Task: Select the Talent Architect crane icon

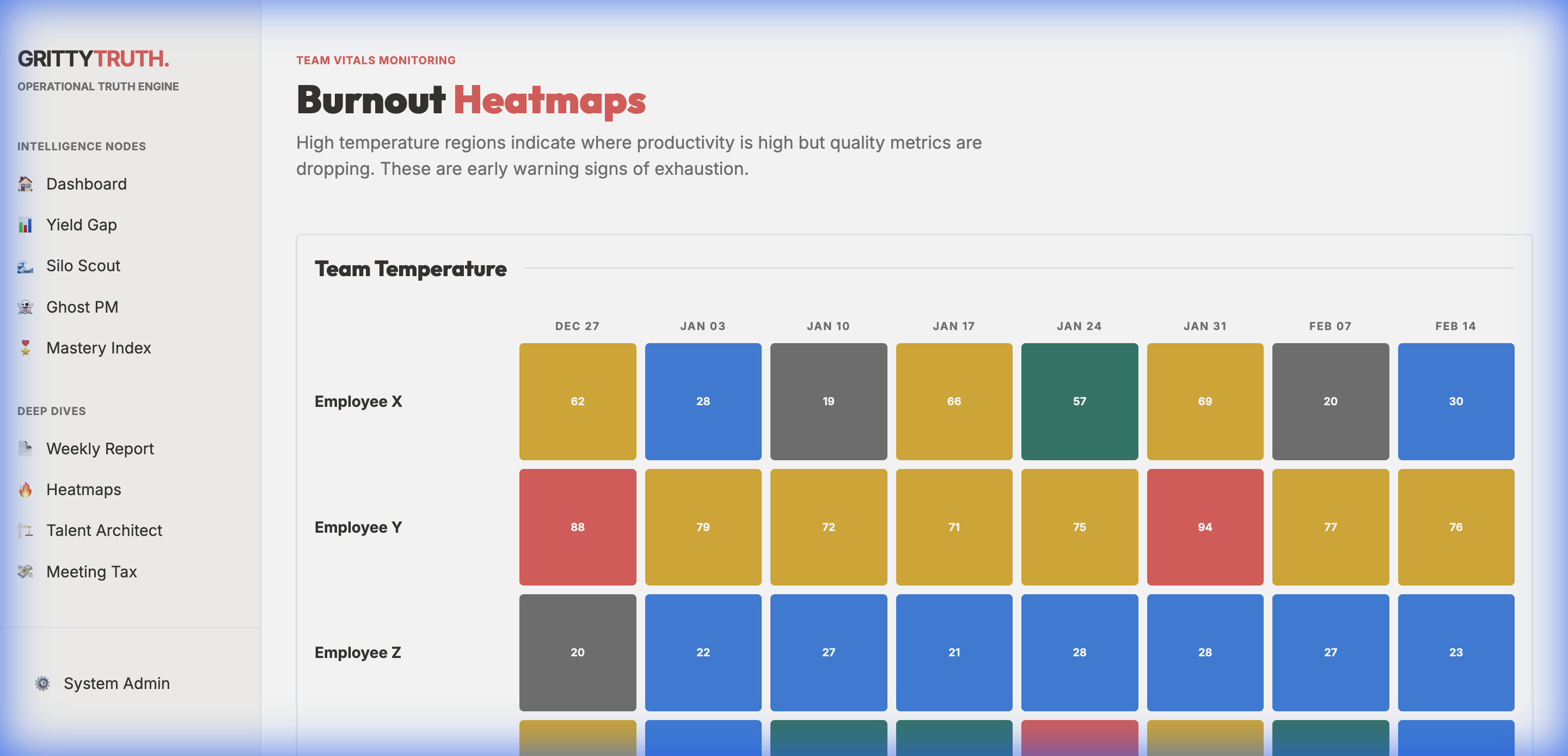Action: (24, 530)
